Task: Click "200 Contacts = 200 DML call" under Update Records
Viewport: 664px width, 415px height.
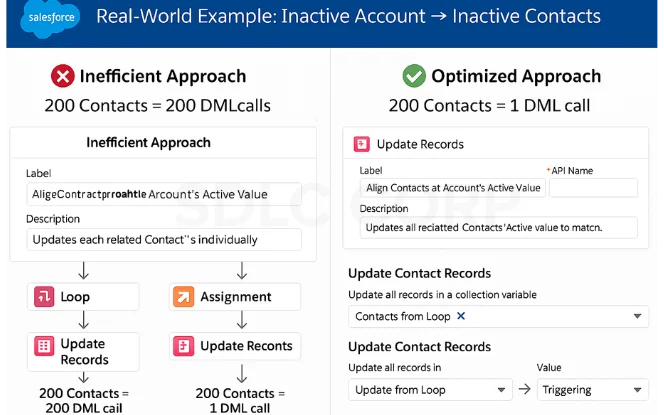Action: click(x=84, y=401)
